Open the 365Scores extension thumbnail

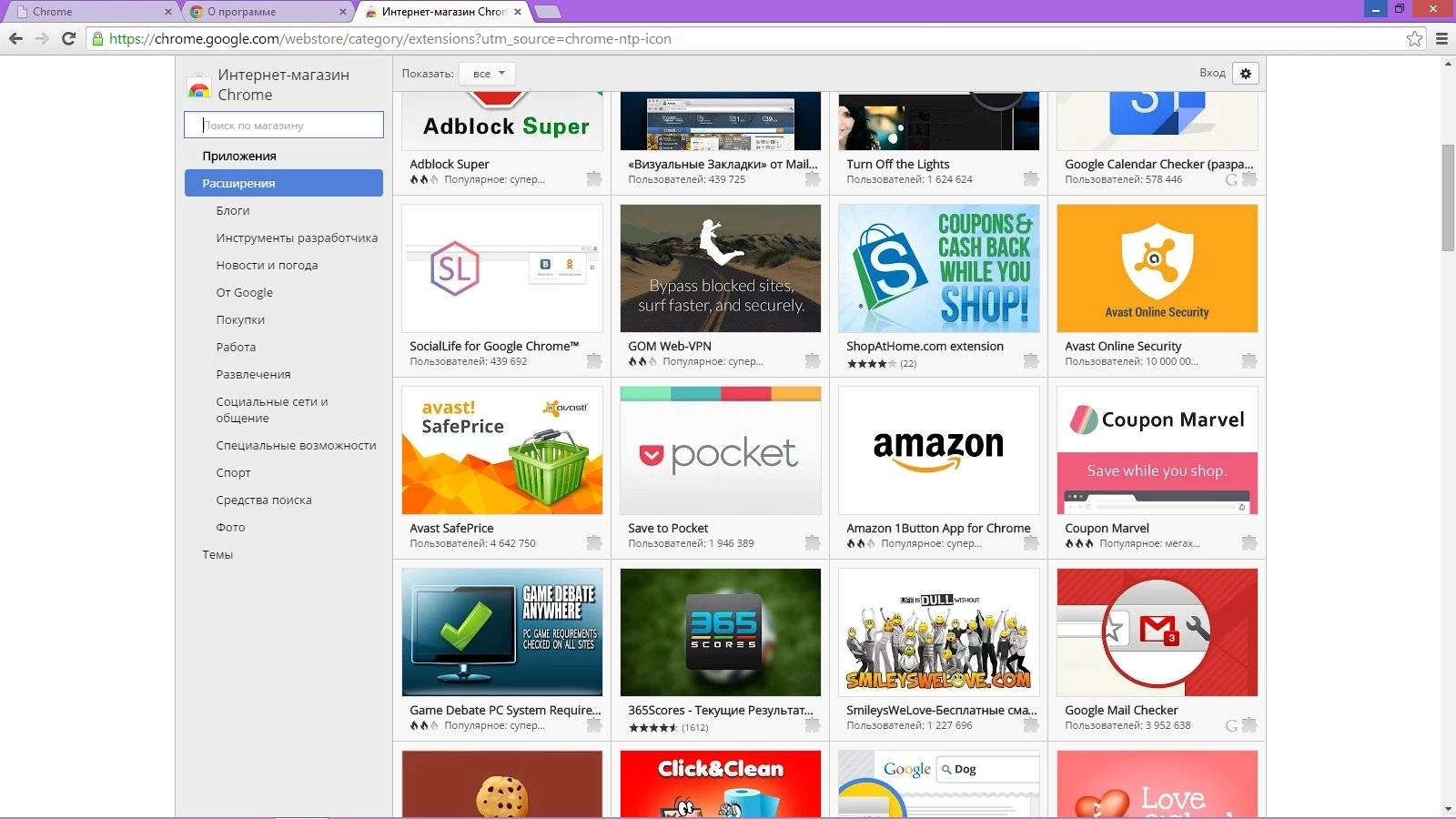pyautogui.click(x=720, y=632)
